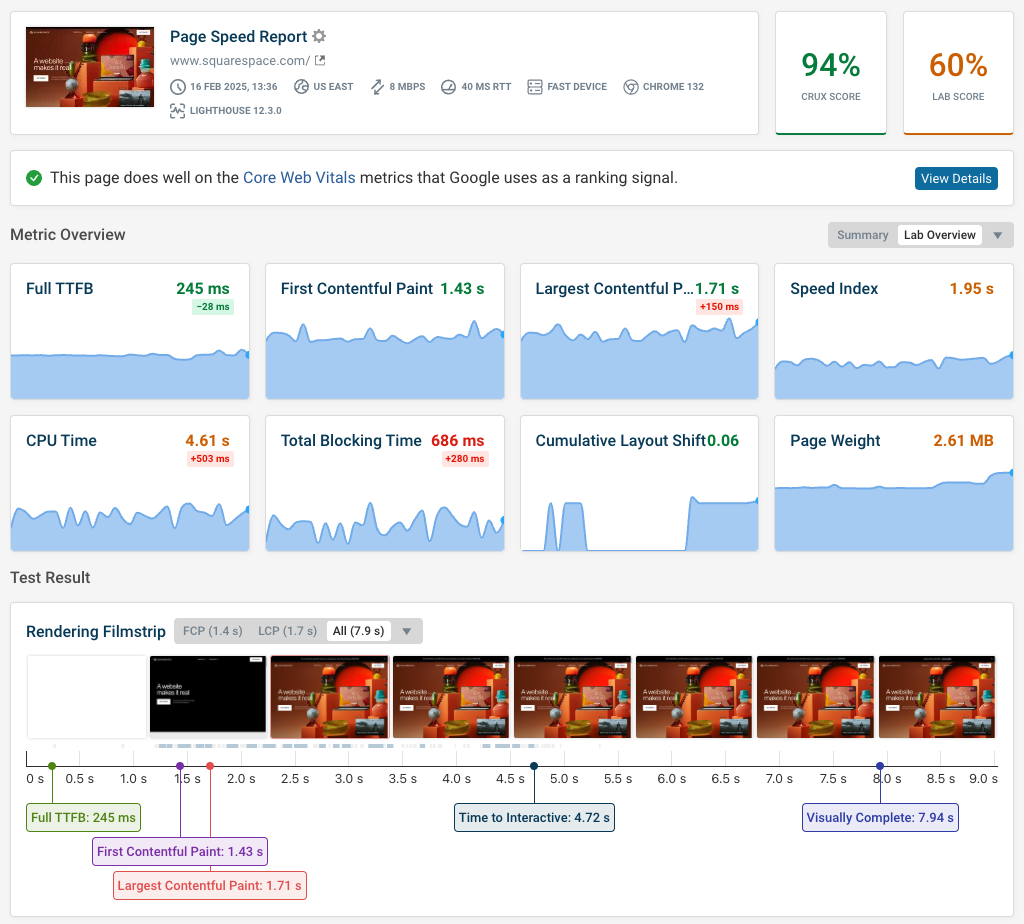Image resolution: width=1024 pixels, height=924 pixels.
Task: Click the red Largest Contentful Paint timeline dot
Action: coord(210,766)
